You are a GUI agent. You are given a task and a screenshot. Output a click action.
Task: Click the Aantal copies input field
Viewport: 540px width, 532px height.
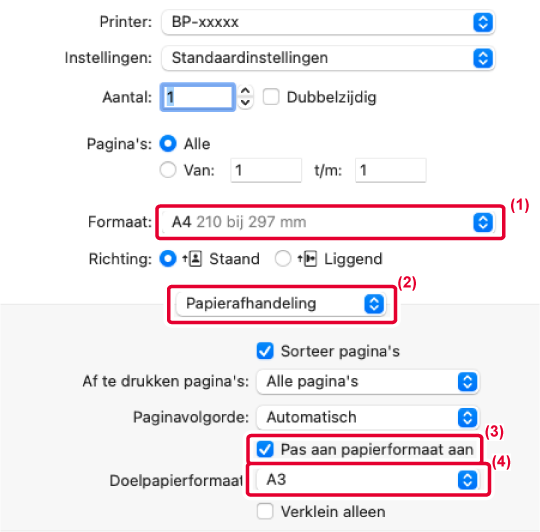click(198, 97)
